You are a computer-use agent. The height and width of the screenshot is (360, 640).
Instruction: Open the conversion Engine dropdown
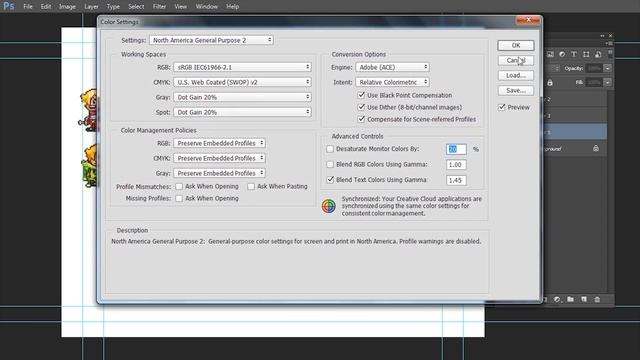pyautogui.click(x=392, y=67)
